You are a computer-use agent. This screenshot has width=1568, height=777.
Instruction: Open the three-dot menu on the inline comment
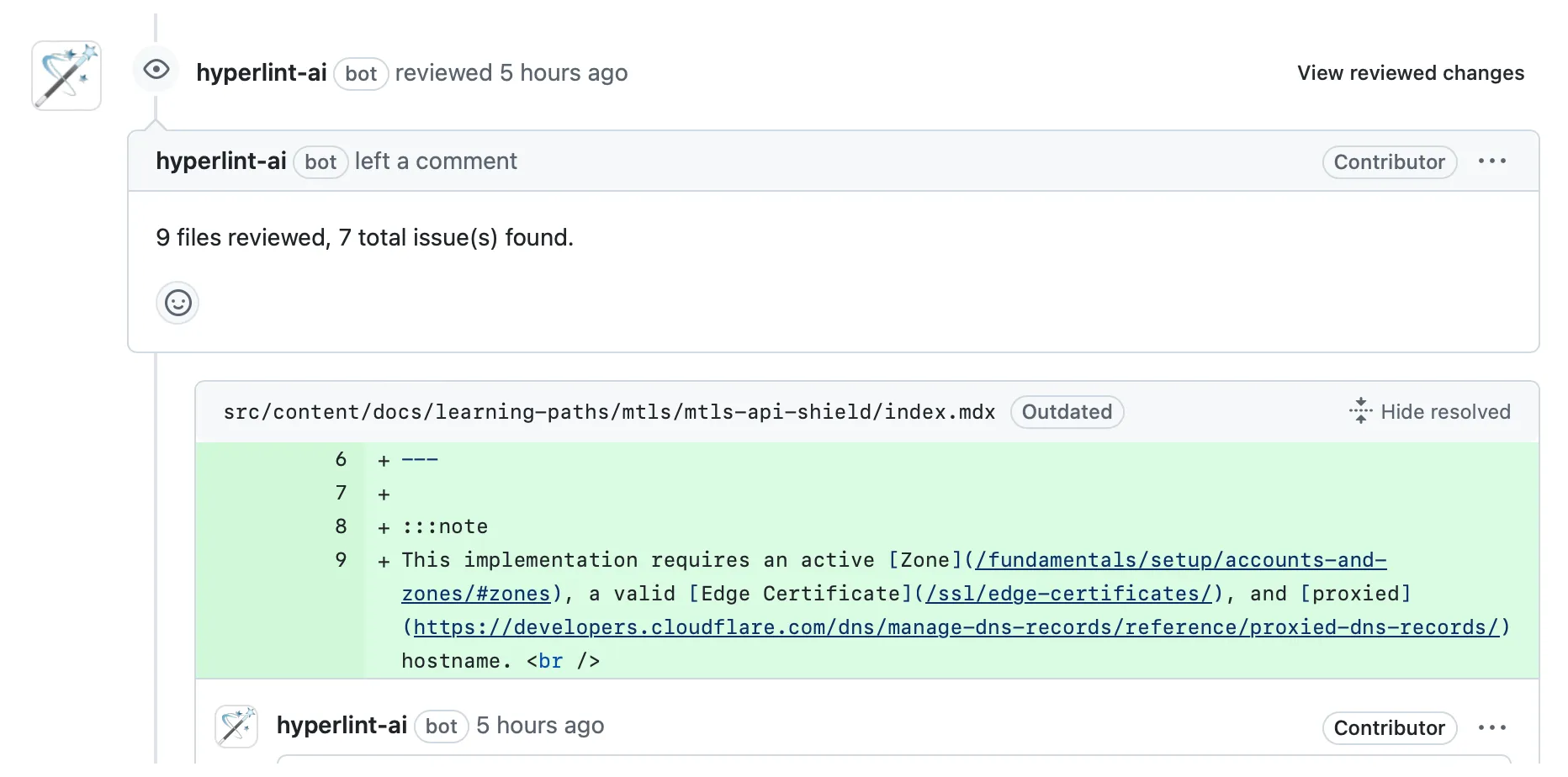1491,727
